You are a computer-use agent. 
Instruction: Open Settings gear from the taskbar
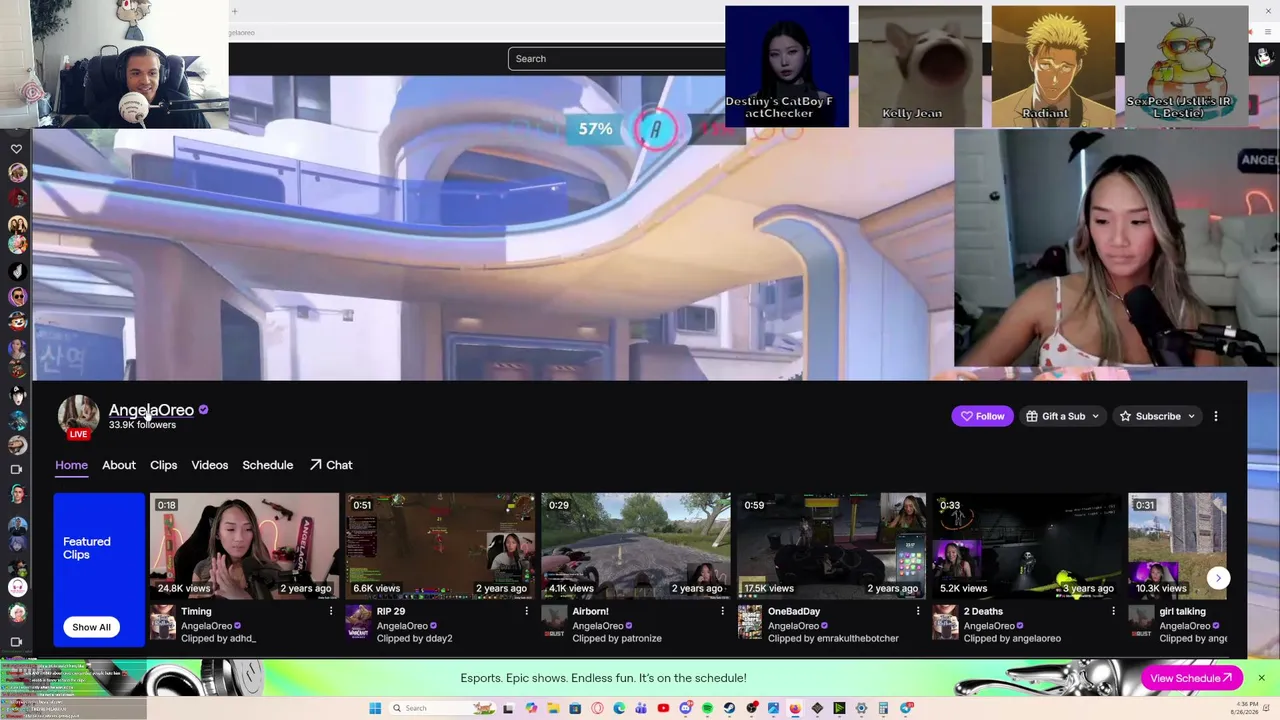tap(861, 708)
